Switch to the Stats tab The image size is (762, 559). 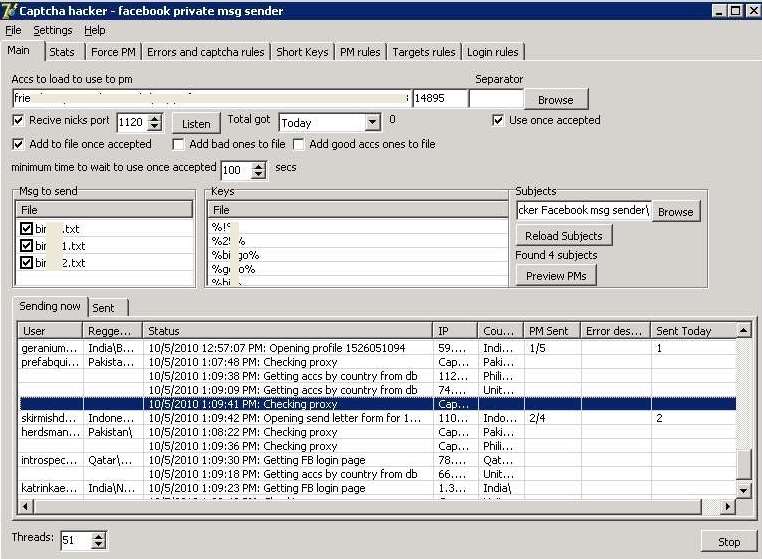(x=62, y=52)
